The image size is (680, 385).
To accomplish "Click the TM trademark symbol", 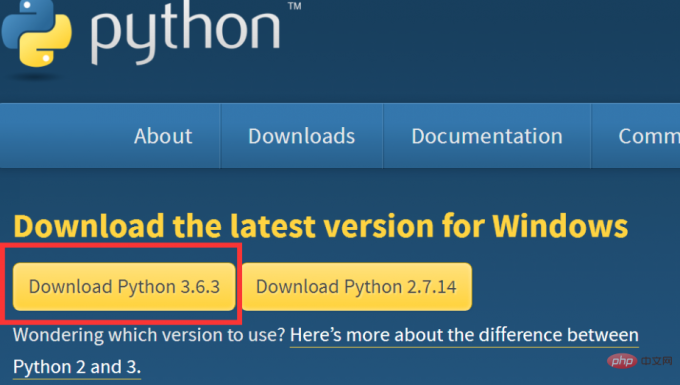I will pos(294,6).
